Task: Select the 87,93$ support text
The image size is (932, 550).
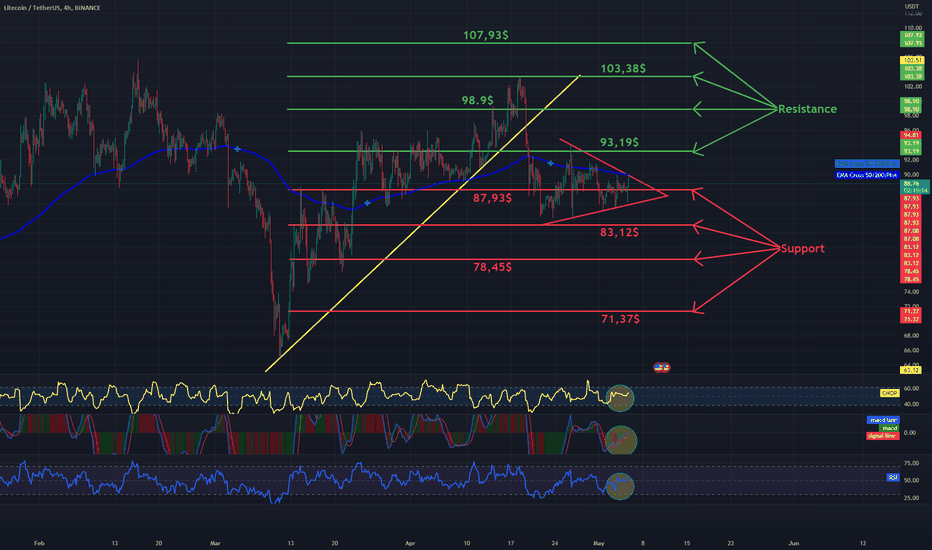Action: [492, 198]
